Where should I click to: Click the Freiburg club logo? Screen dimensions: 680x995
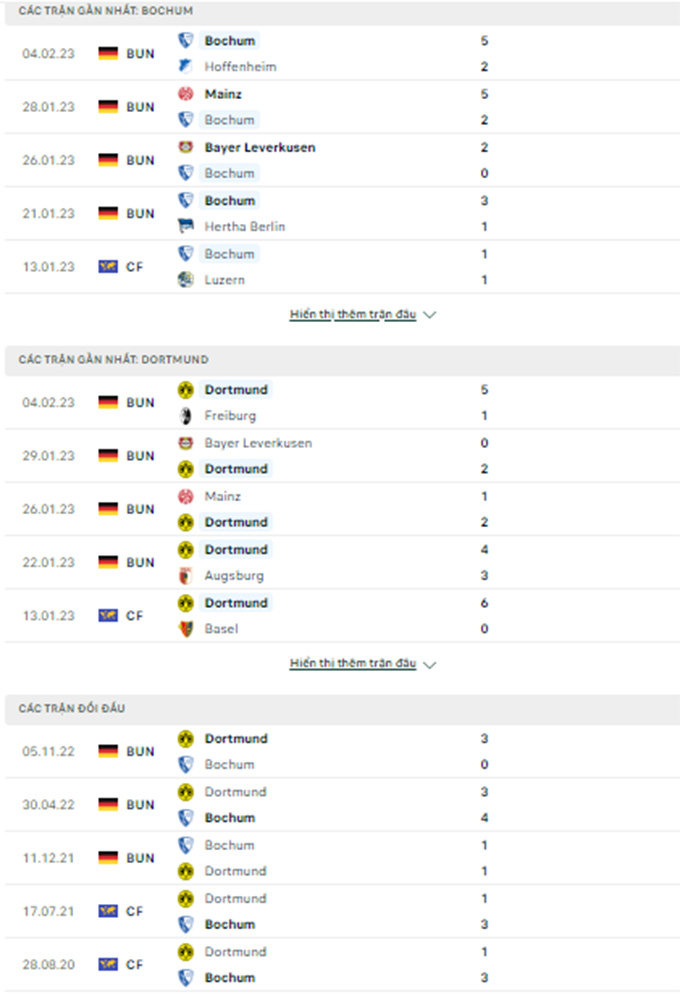coord(185,415)
